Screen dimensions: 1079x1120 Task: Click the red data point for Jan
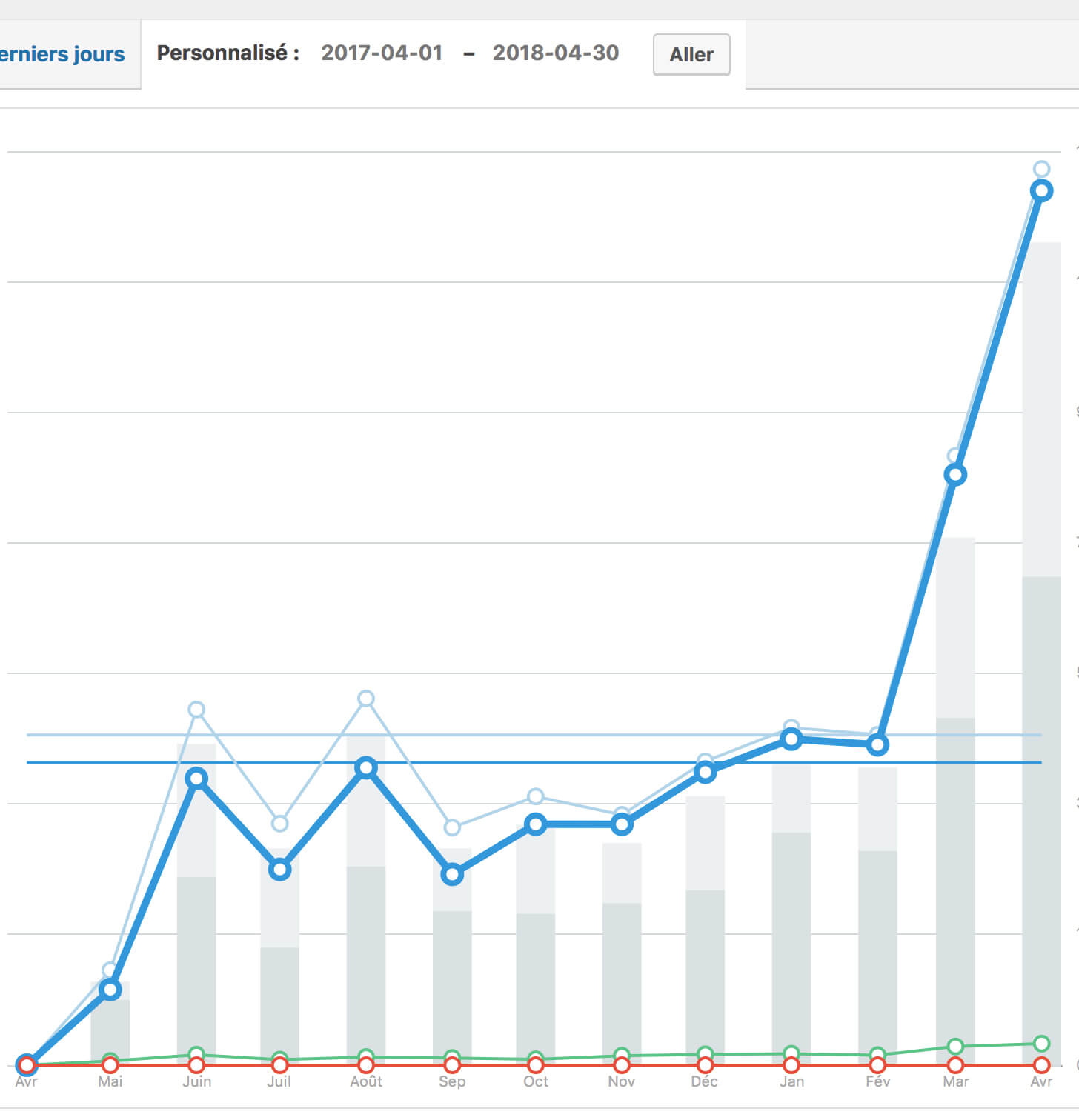click(791, 1065)
